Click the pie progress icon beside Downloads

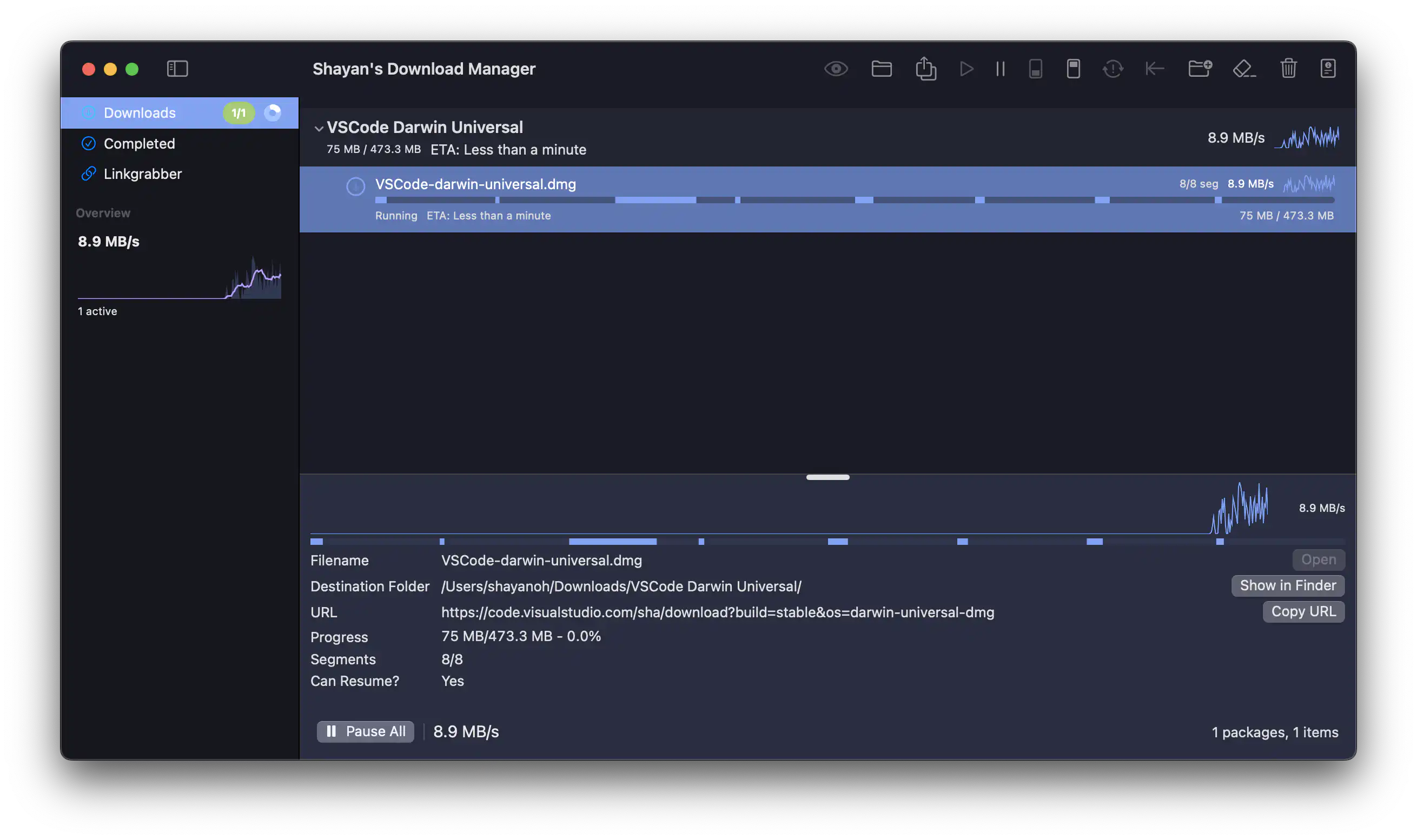click(273, 112)
